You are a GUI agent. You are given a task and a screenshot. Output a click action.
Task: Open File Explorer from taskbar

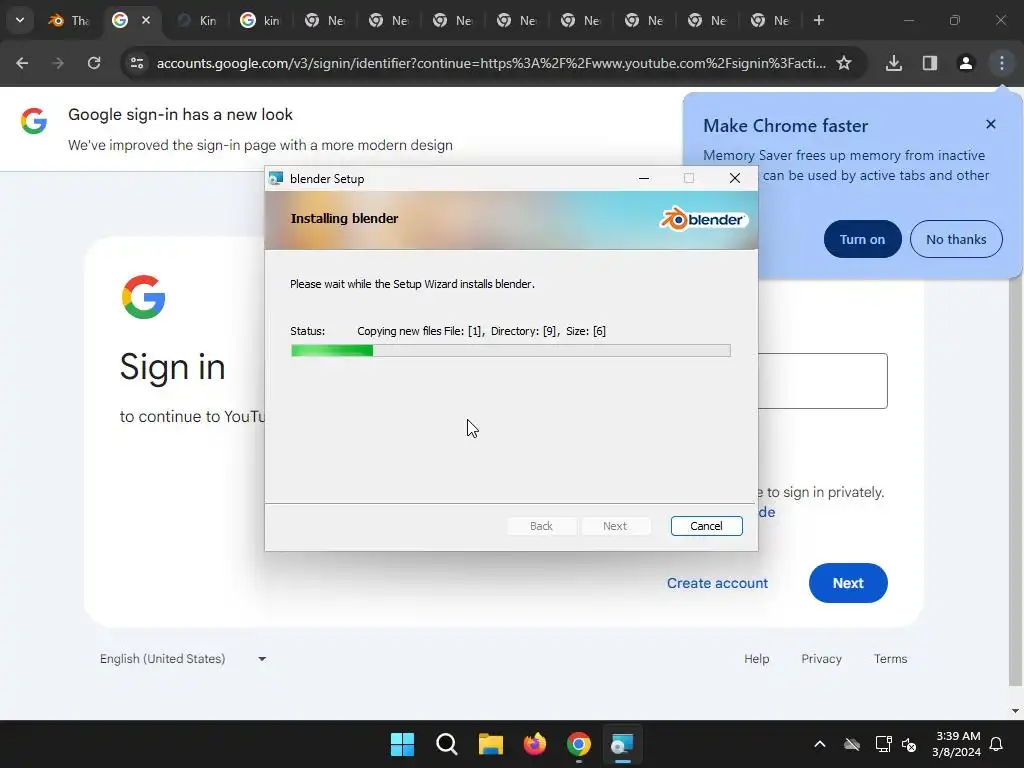490,744
